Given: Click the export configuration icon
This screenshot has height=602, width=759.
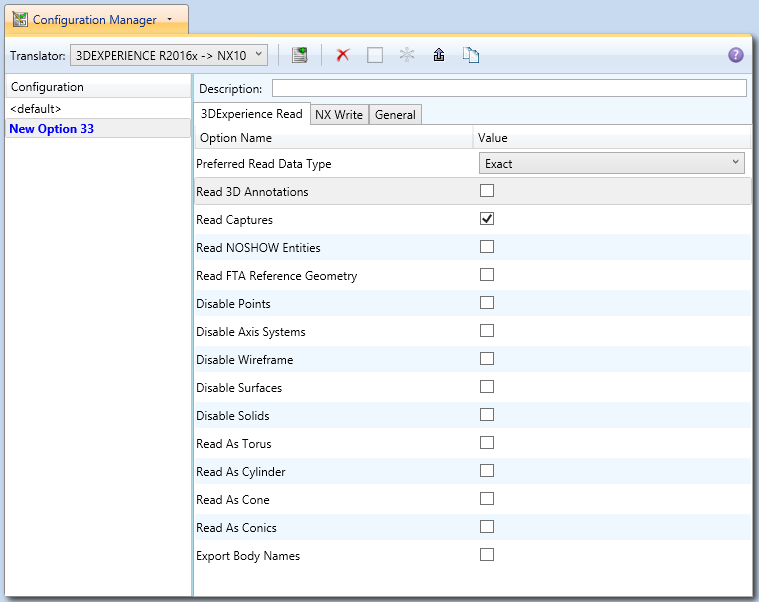Looking at the screenshot, I should pyautogui.click(x=439, y=55).
